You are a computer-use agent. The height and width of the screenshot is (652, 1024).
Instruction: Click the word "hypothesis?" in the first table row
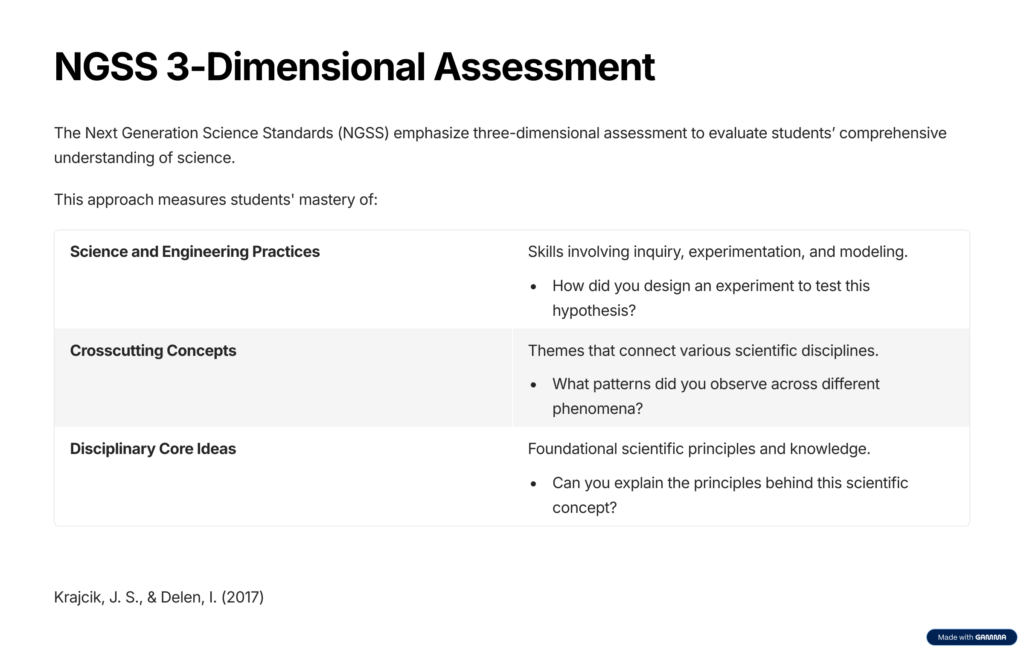coord(594,311)
